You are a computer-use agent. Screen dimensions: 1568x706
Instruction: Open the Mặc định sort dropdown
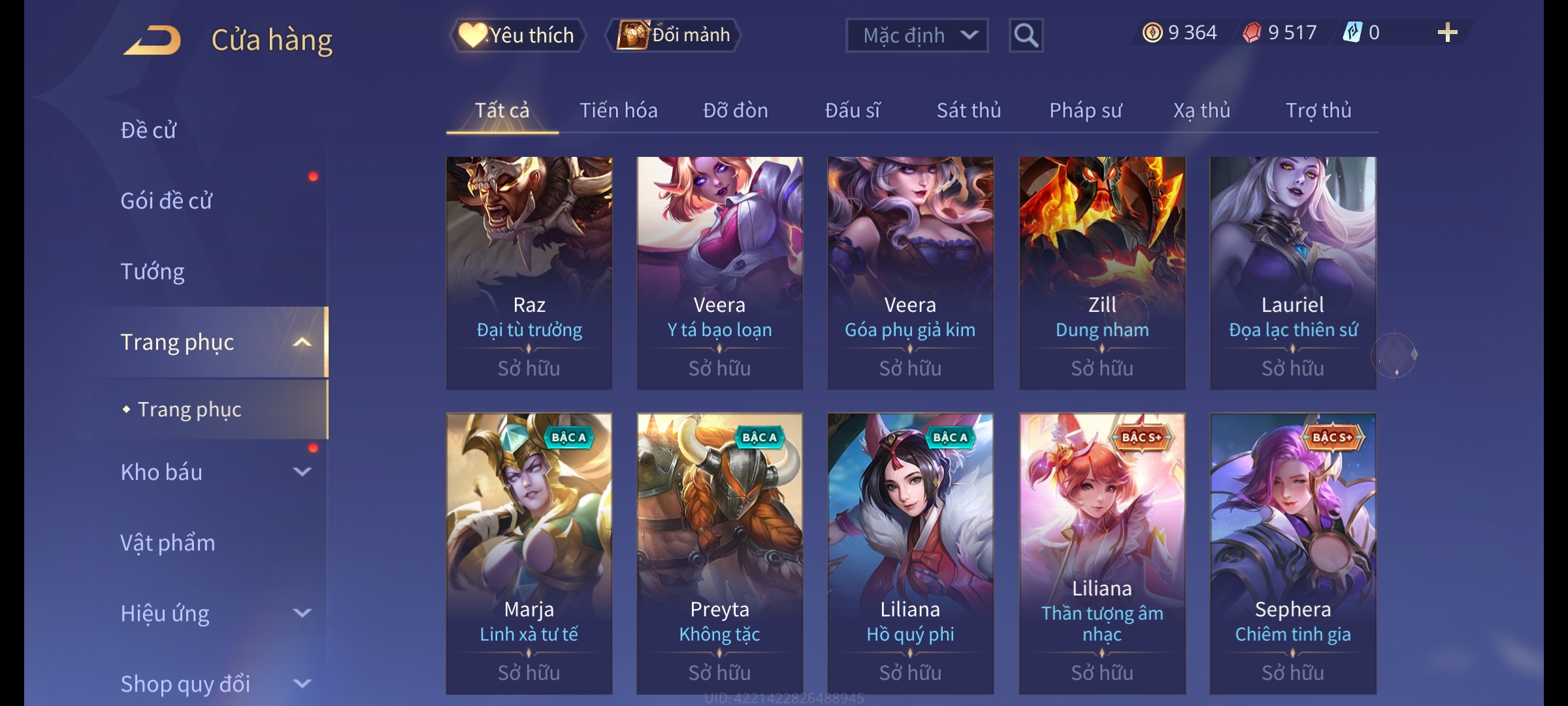coord(917,35)
